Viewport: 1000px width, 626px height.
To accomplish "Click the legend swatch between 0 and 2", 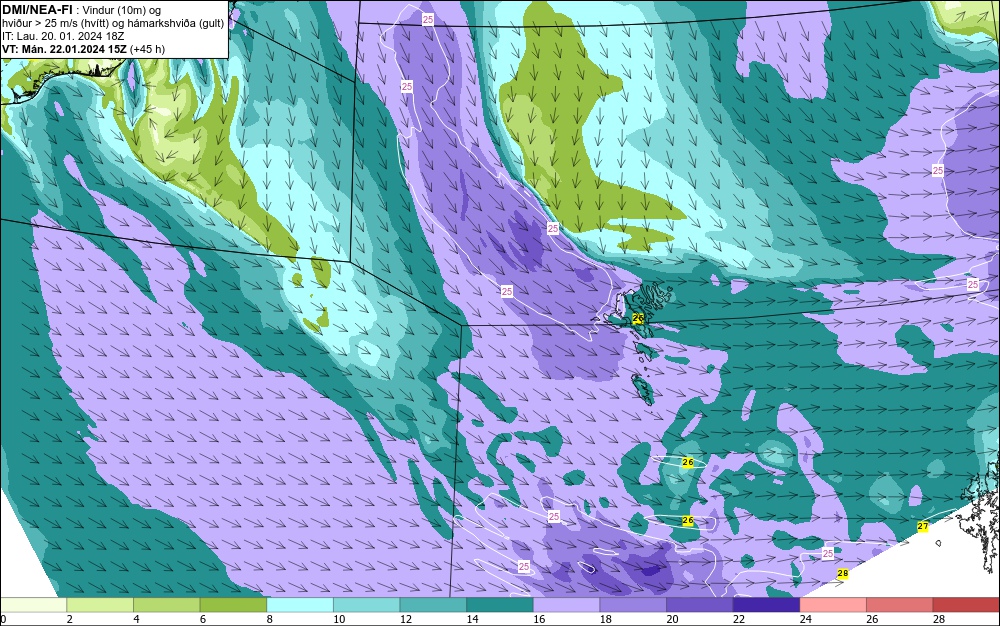I will tap(33, 605).
